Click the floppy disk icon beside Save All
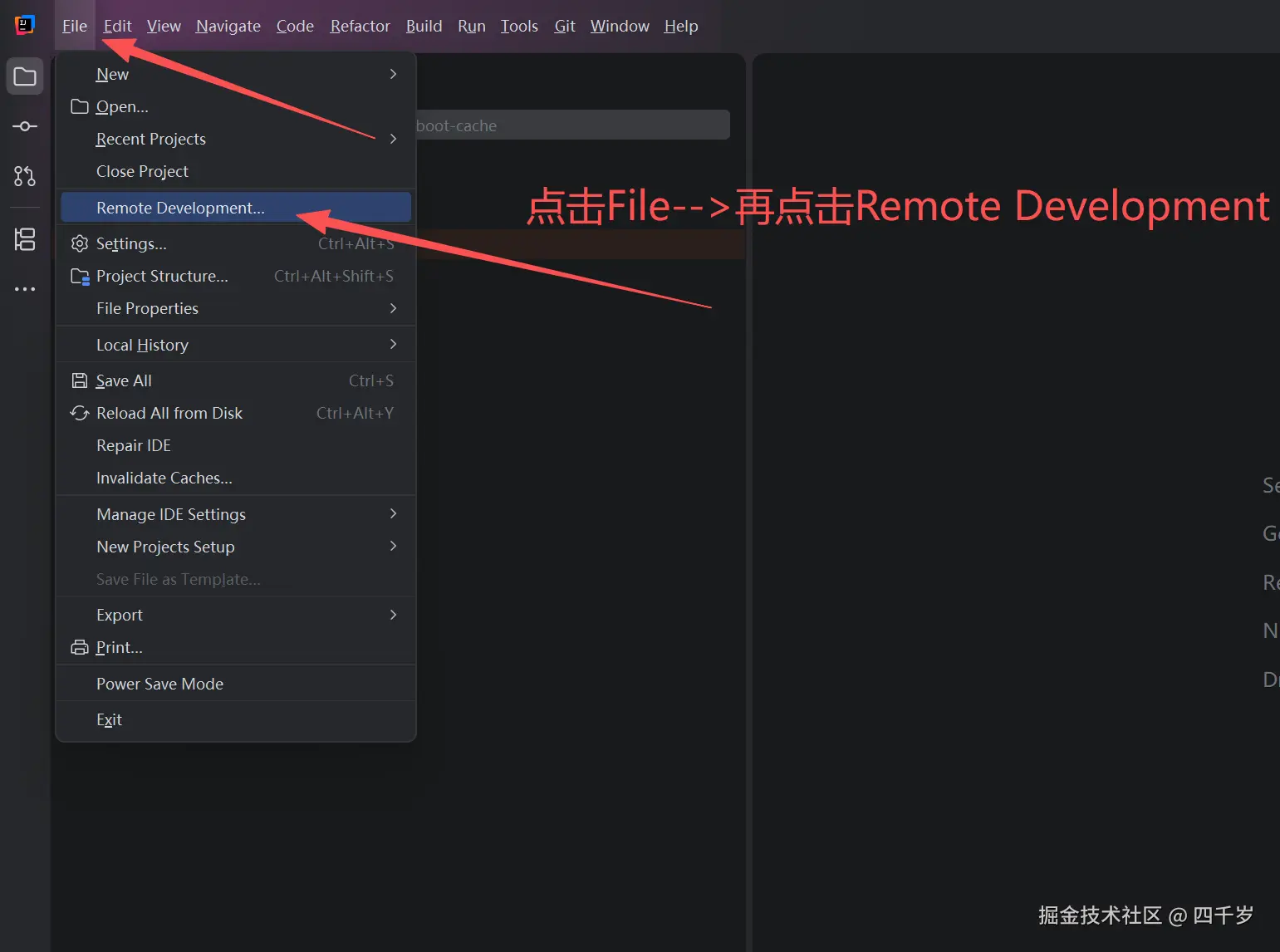1280x952 pixels. 79,380
